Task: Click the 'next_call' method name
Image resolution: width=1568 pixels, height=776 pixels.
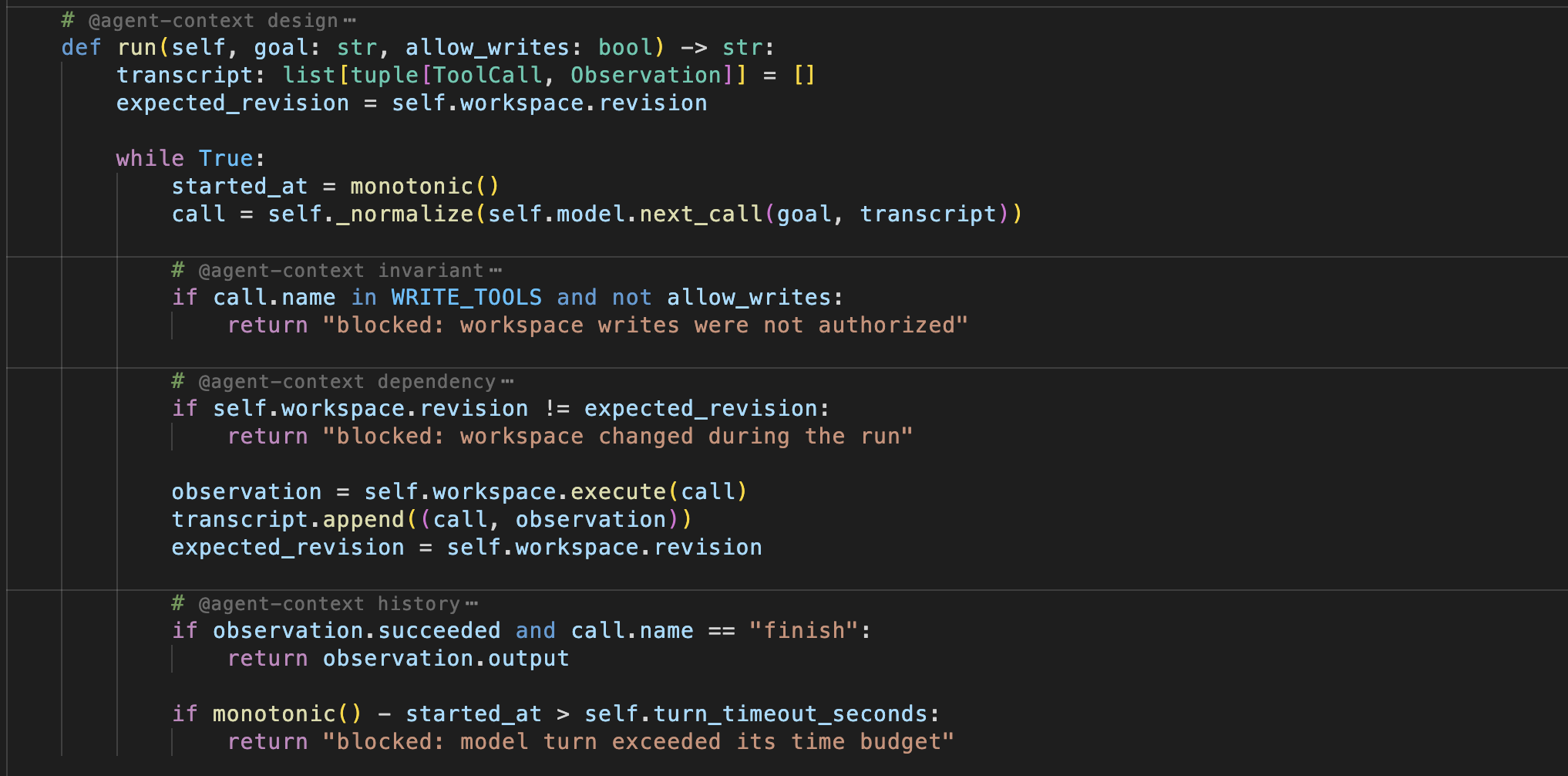Action: click(x=701, y=214)
